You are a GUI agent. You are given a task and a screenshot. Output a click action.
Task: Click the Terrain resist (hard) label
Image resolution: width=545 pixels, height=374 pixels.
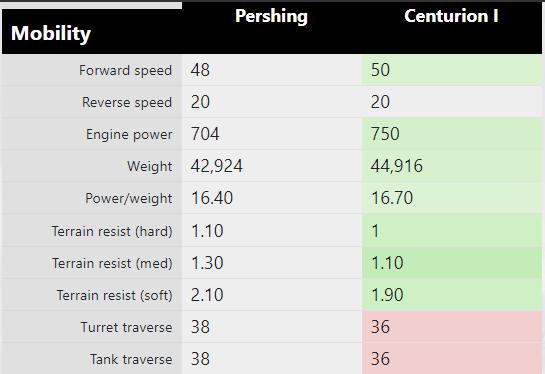click(x=112, y=231)
